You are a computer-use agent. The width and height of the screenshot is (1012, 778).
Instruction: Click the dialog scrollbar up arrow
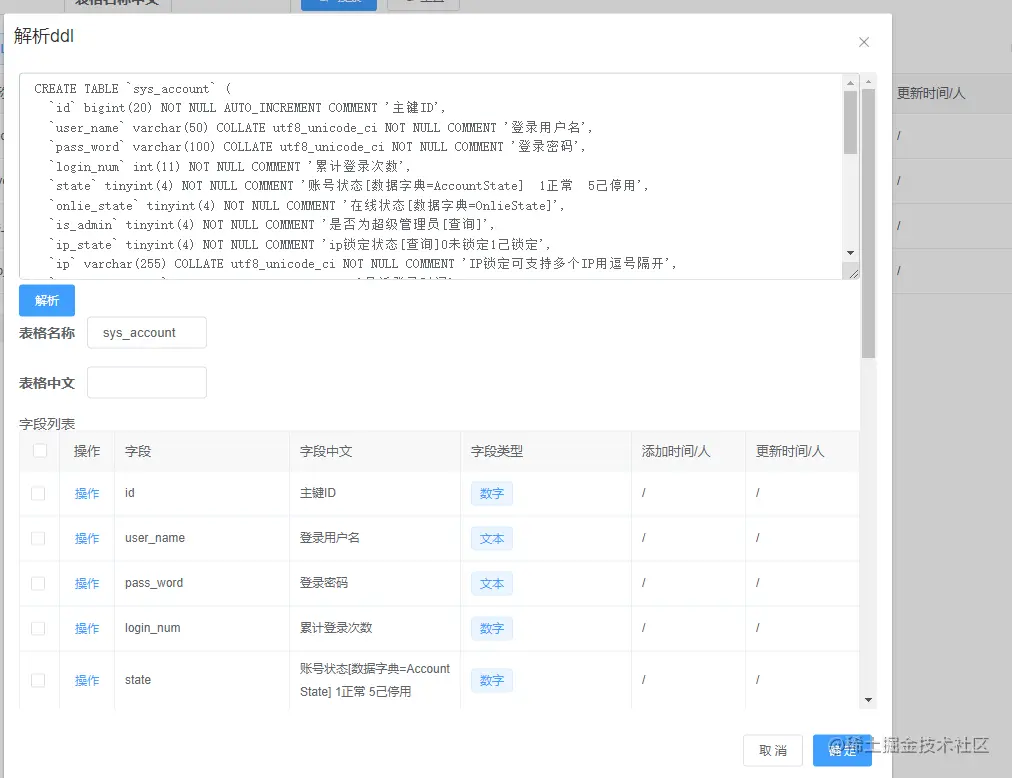pos(869,82)
